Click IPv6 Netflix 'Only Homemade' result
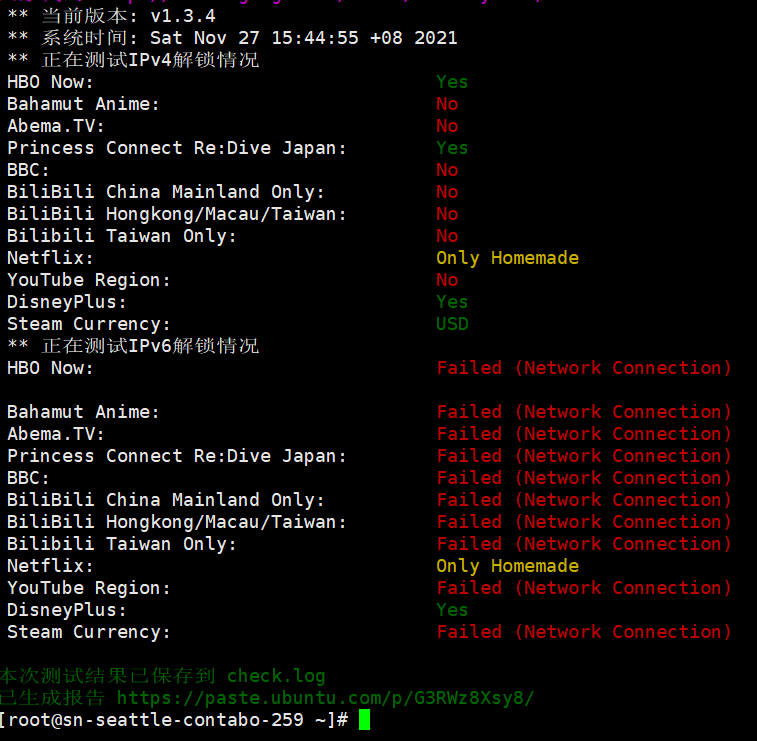Viewport: 757px width, 741px height. coord(507,566)
